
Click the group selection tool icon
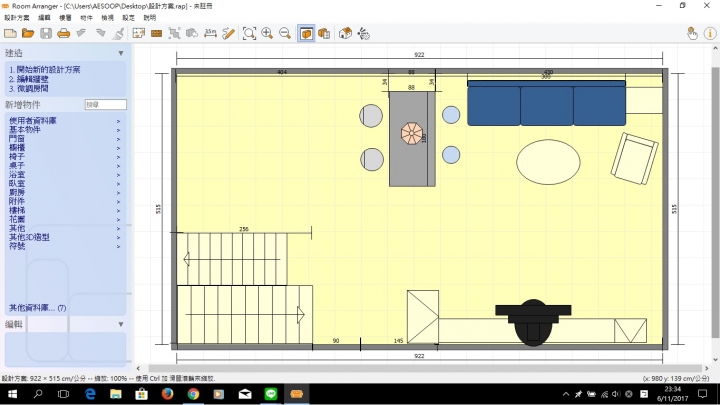(x=174, y=34)
